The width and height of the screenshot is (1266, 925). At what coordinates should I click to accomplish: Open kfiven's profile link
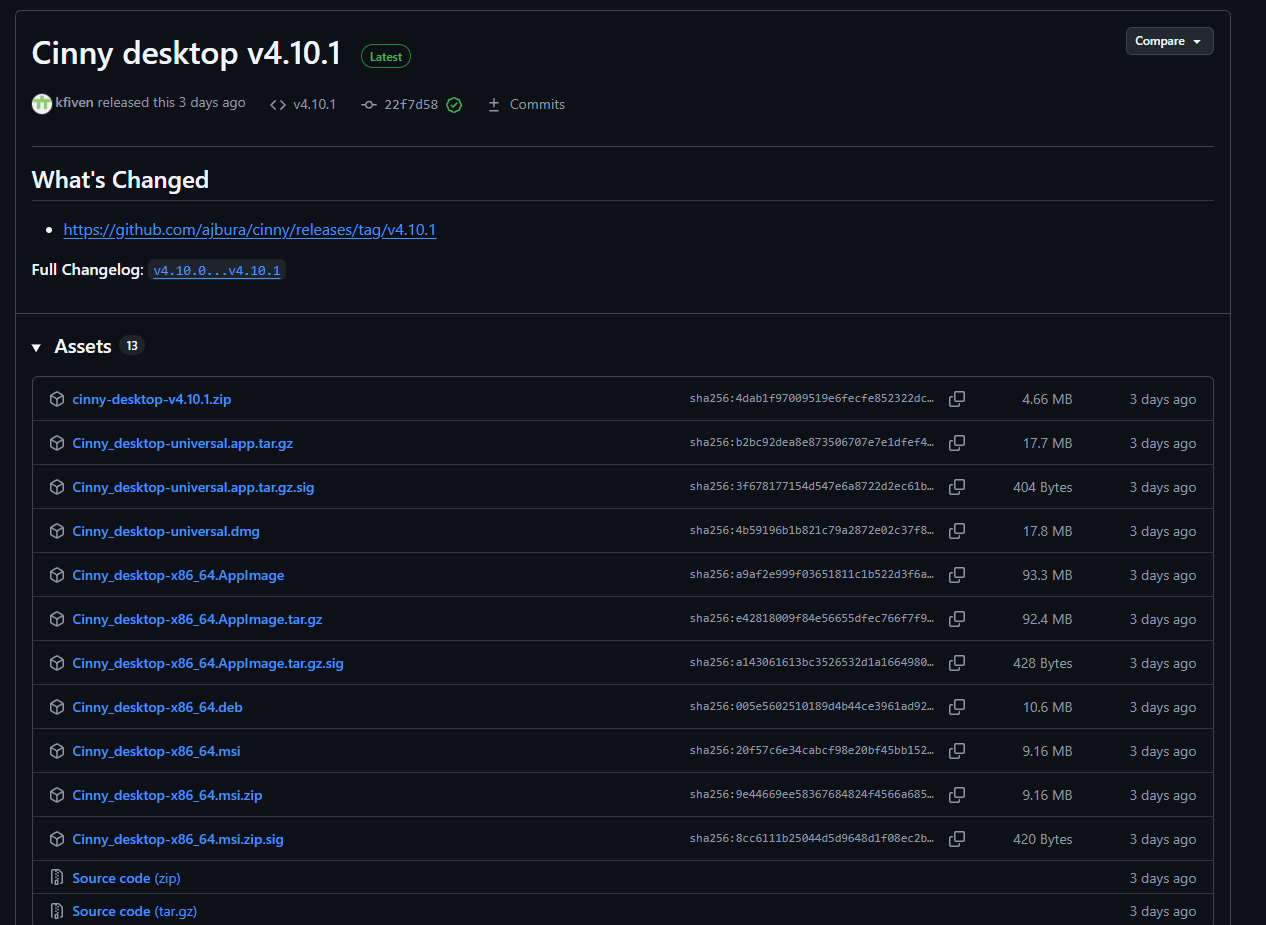pos(75,103)
